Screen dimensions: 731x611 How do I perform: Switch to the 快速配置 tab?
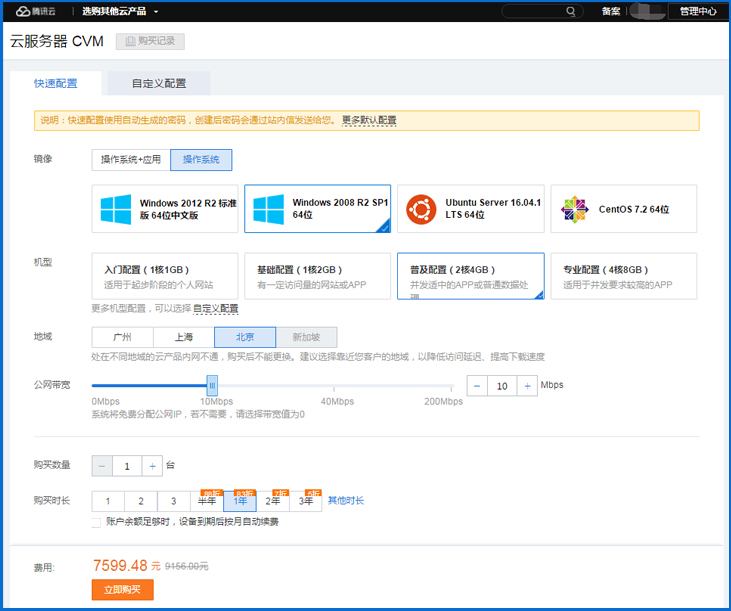click(x=55, y=83)
